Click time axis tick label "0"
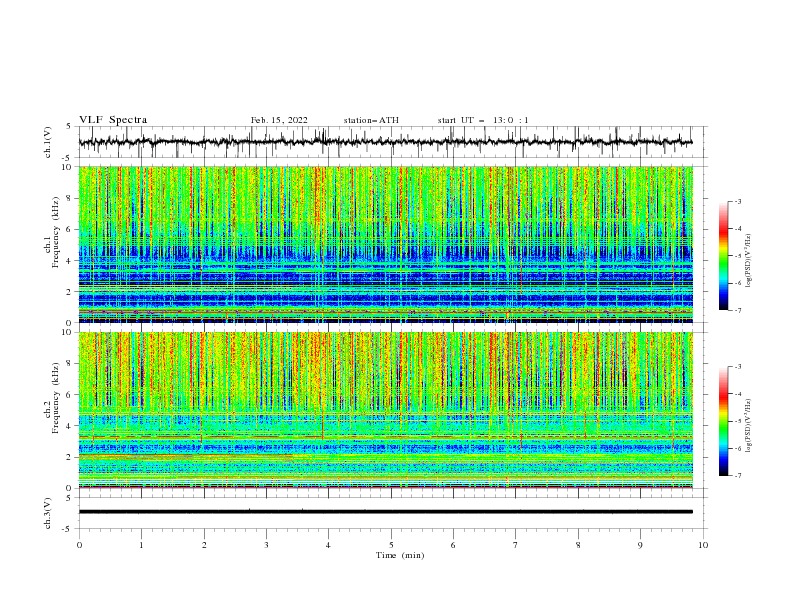Screen dimensions: 792x612 point(79,545)
